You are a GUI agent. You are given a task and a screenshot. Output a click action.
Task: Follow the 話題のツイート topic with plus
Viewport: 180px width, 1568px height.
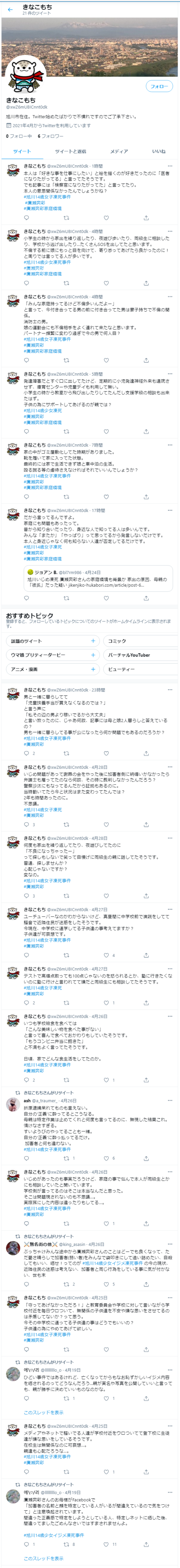coord(93,640)
